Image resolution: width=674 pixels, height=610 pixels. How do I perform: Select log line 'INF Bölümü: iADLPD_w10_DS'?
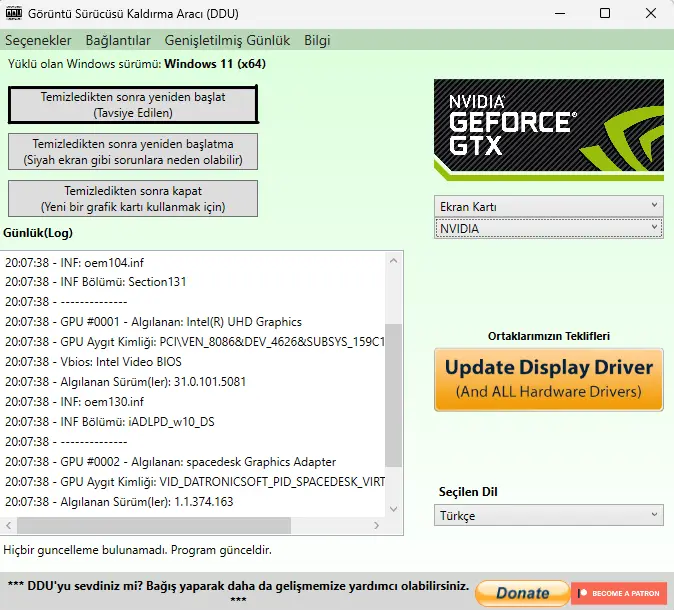point(110,422)
